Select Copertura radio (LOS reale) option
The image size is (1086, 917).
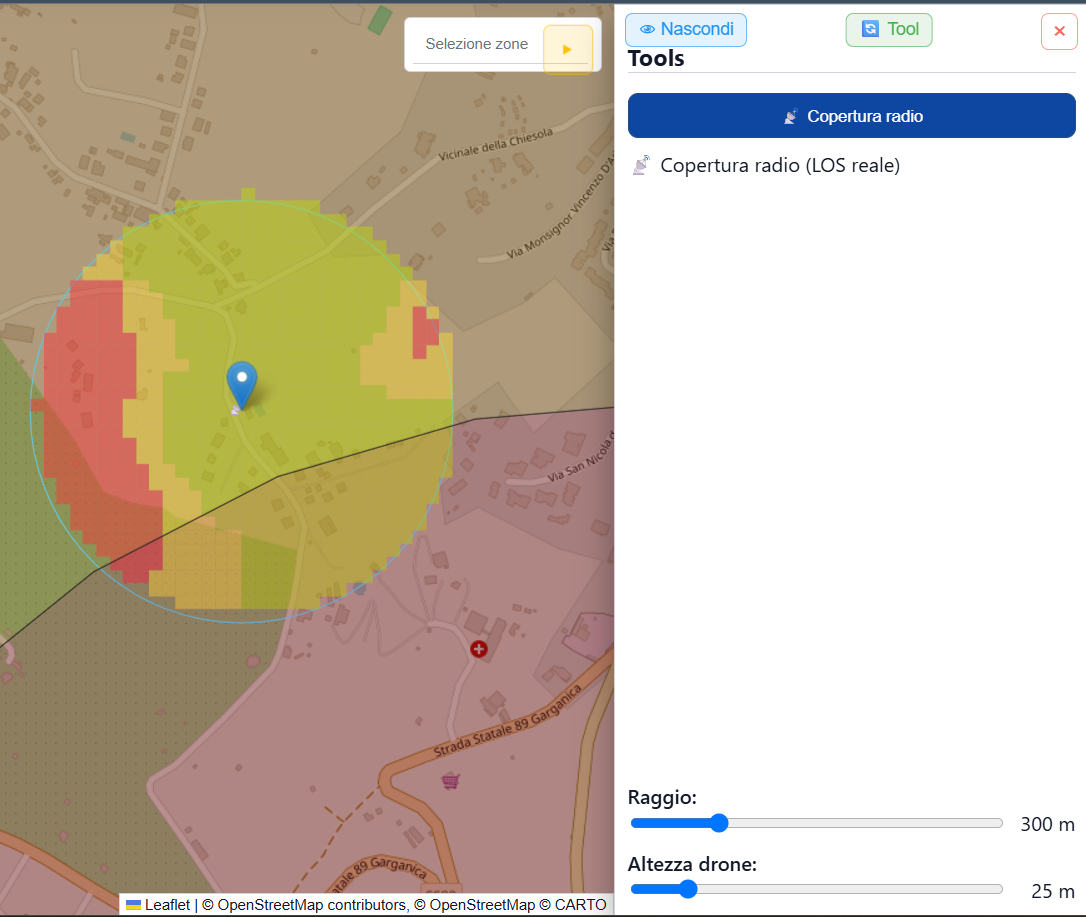tap(780, 166)
